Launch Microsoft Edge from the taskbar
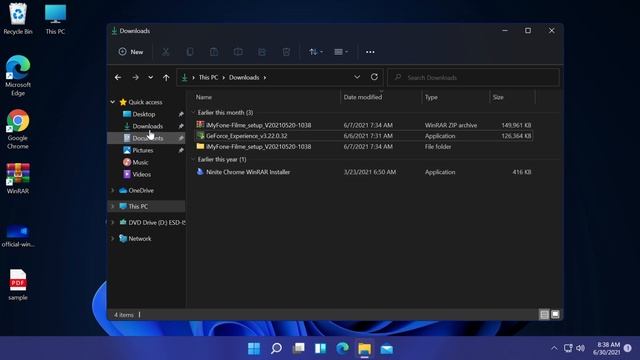 342,349
